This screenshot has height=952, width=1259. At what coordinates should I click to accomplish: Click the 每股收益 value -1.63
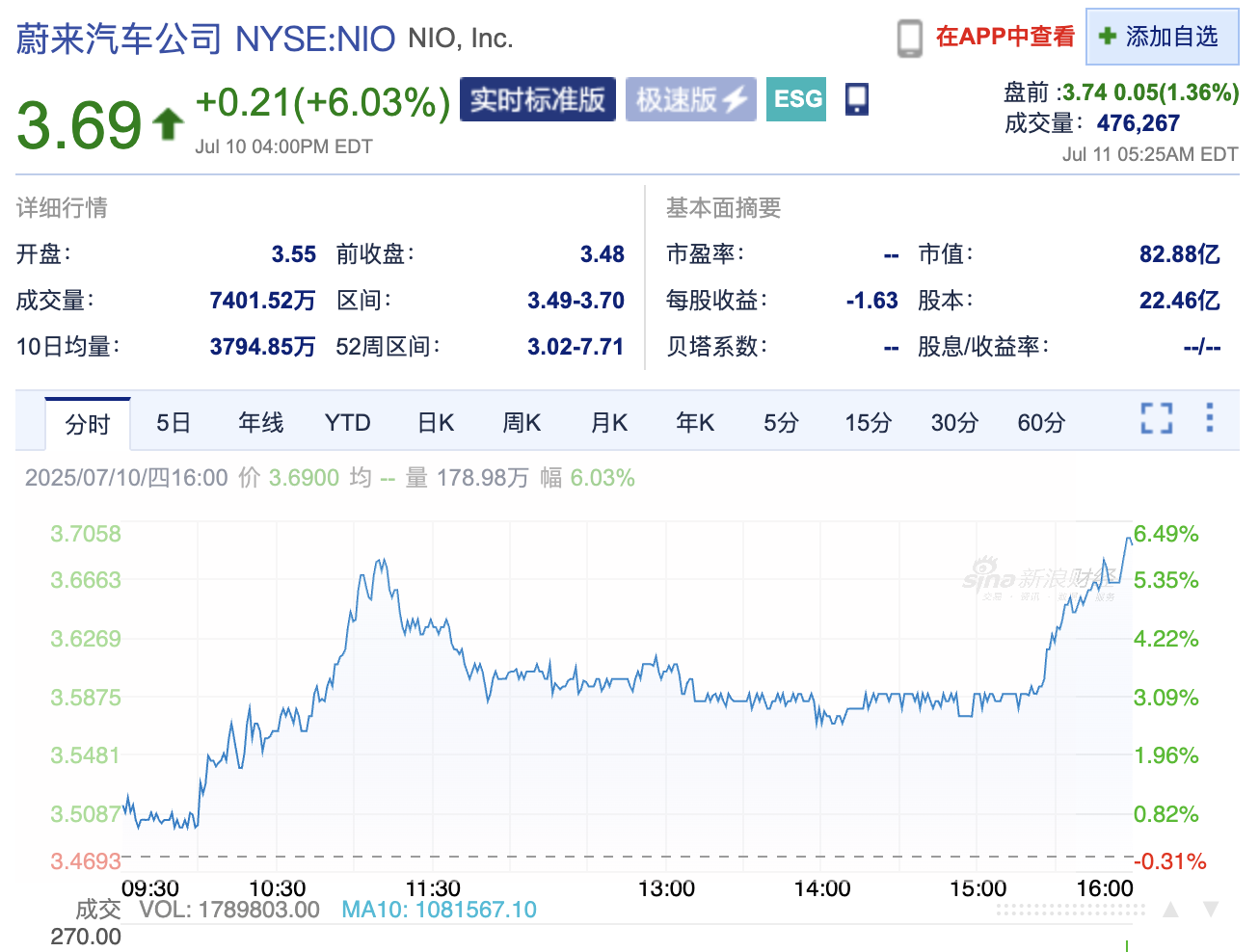point(872,301)
